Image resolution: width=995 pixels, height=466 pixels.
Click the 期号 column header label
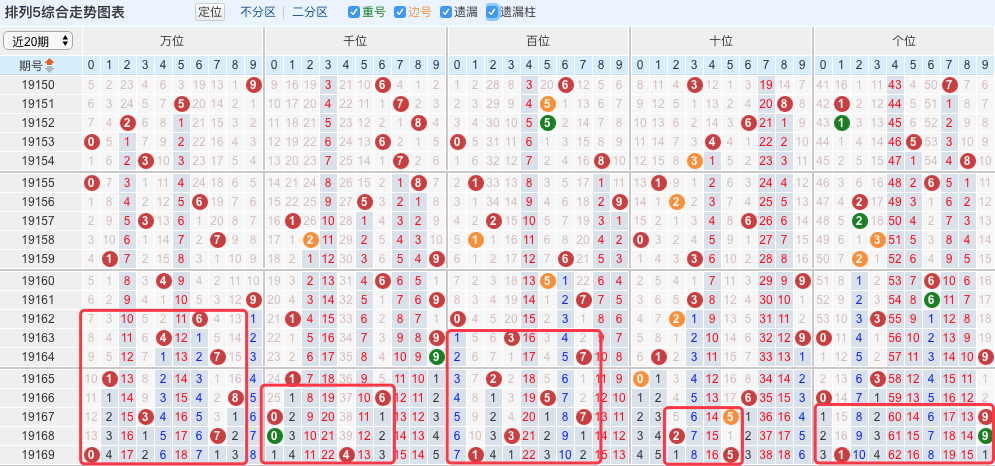click(30, 65)
